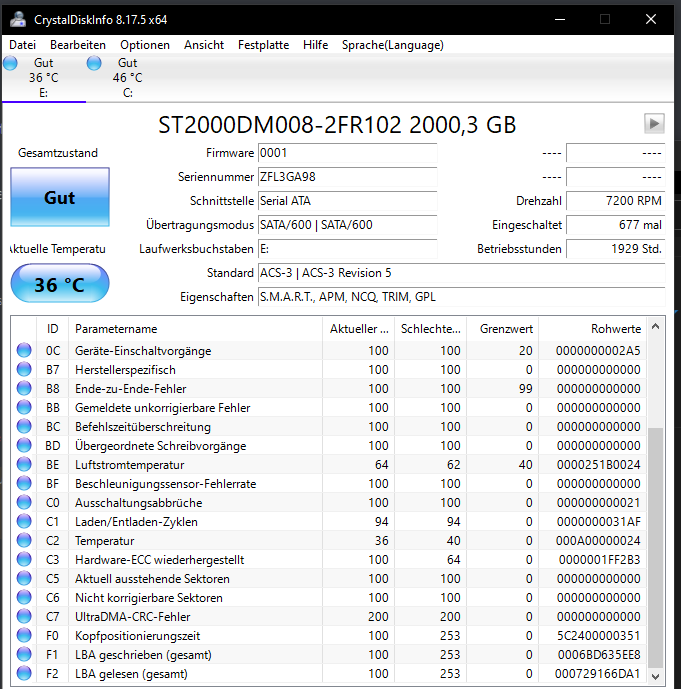Click status orb of Ende-zu-Ende-Fehler row
Viewport: 681px width, 689px height.
24,388
